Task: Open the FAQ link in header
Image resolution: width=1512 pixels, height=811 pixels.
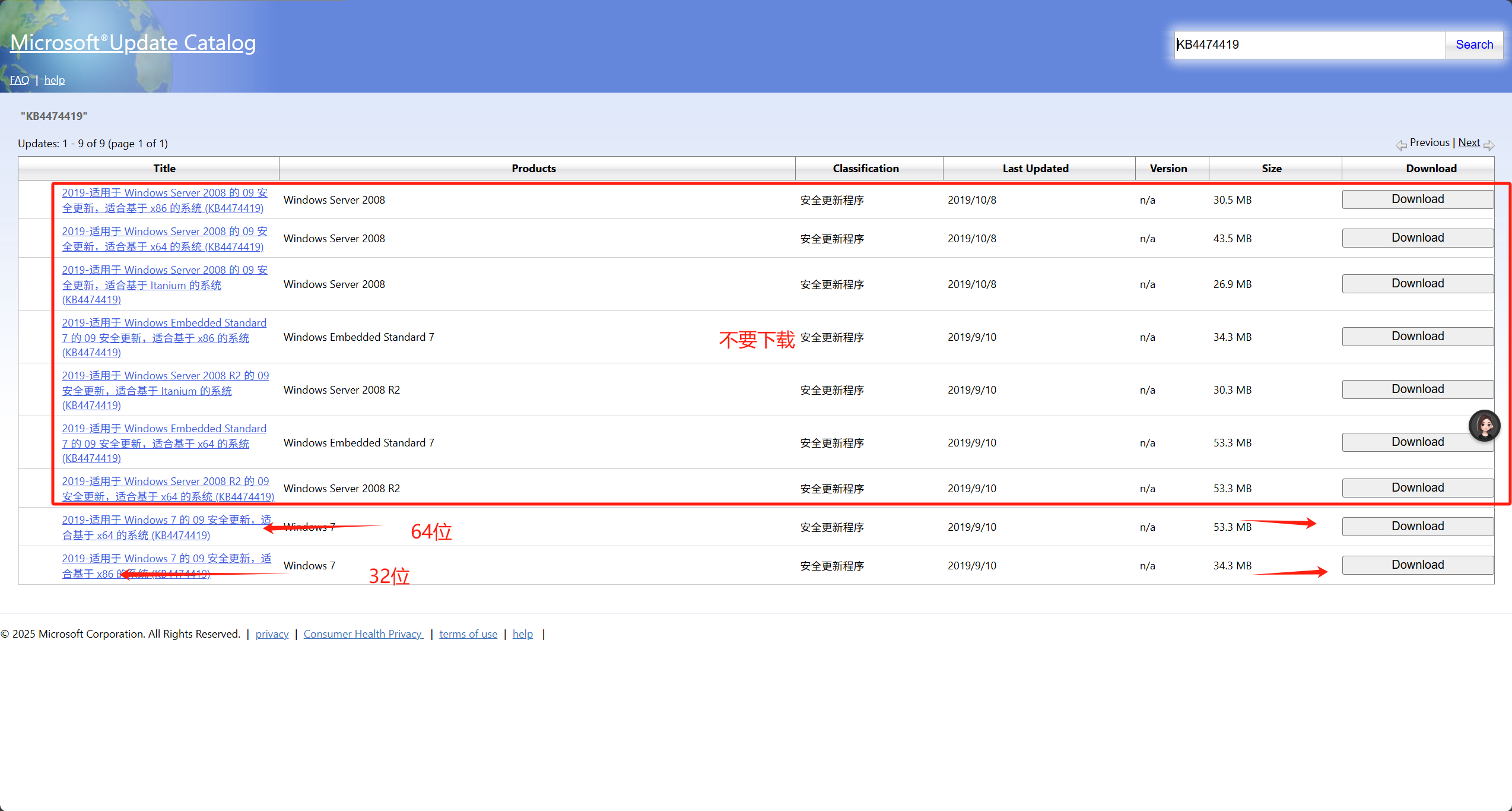Action: pos(19,80)
